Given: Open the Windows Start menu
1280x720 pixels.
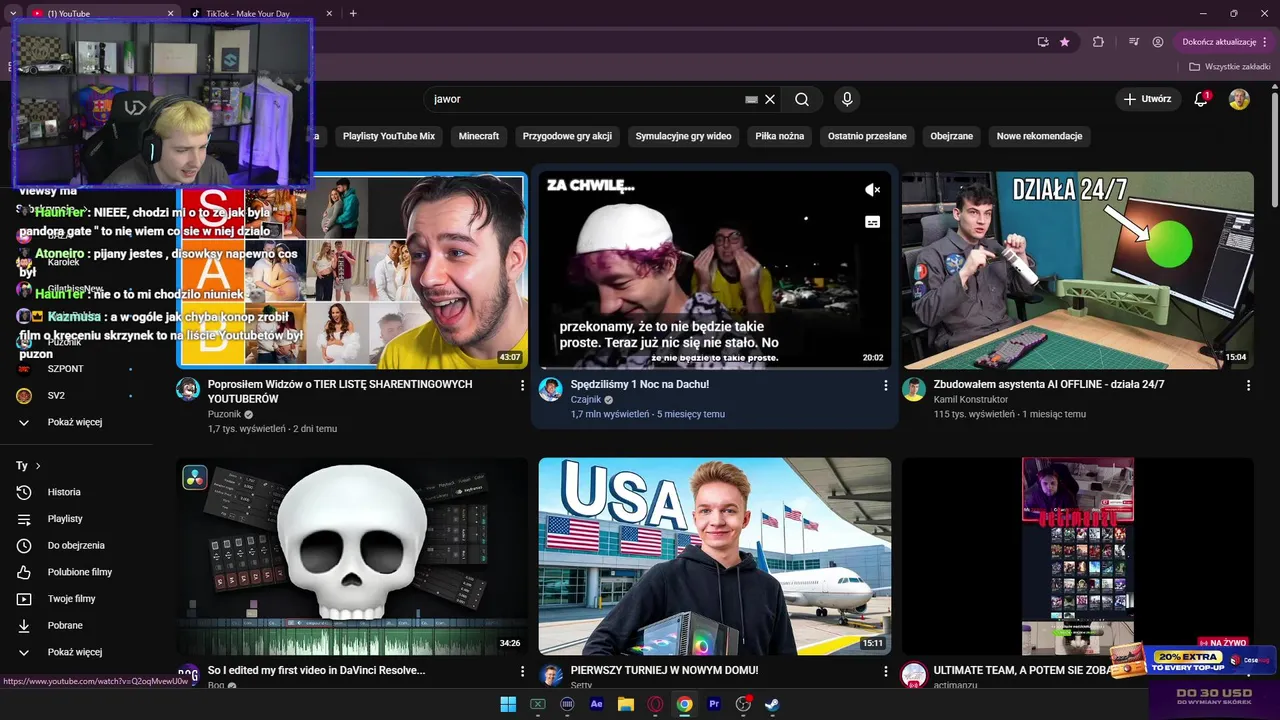Looking at the screenshot, I should point(508,704).
